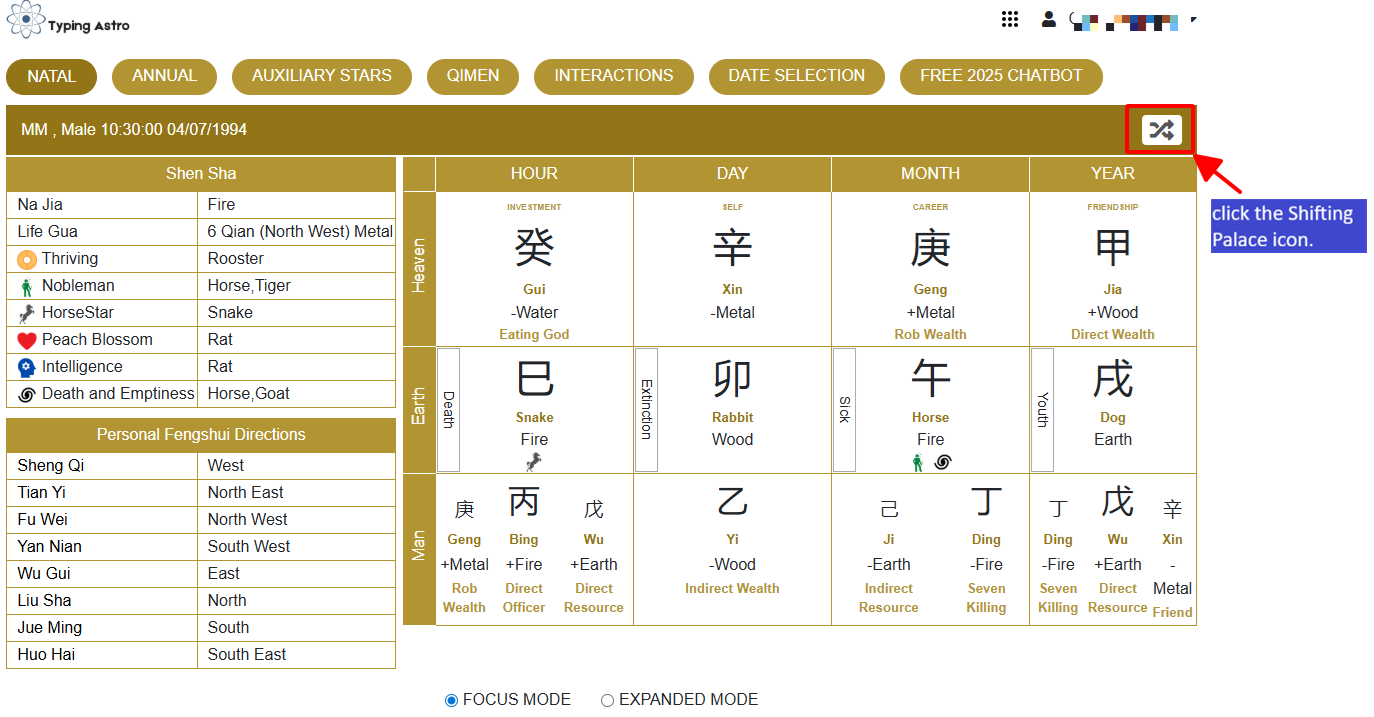
Task: Click the Intelligence head icon
Action: click(27, 367)
